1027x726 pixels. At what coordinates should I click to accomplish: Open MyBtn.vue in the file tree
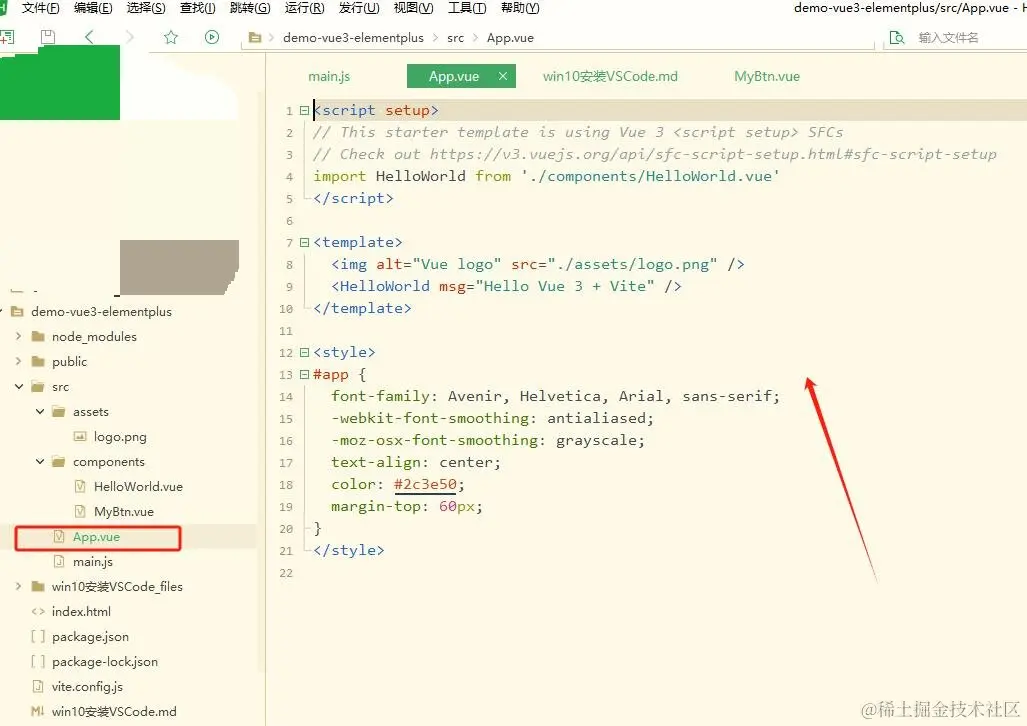[x=124, y=512]
